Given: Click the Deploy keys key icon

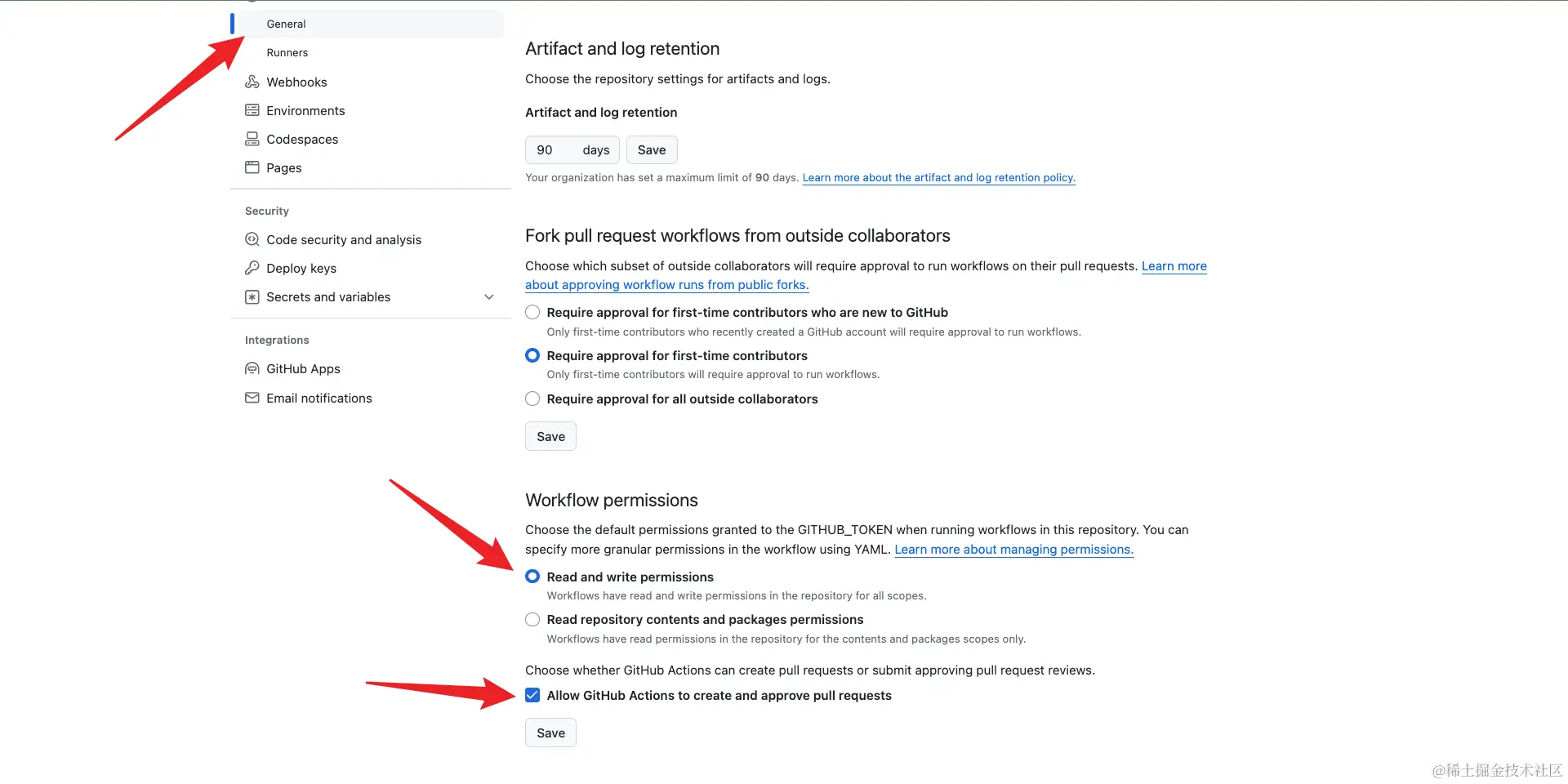Looking at the screenshot, I should tap(252, 268).
